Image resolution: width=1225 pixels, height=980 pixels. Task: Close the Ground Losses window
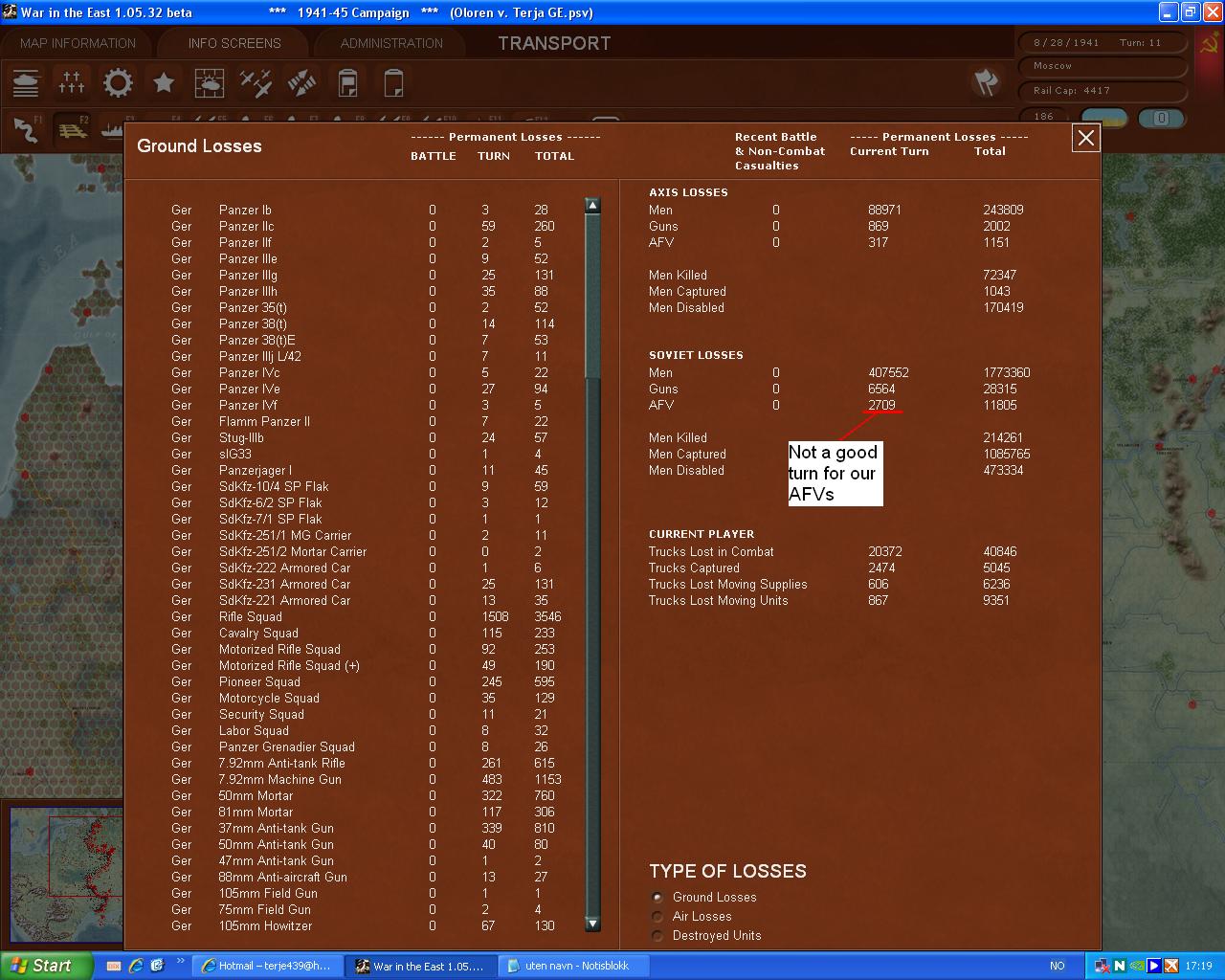pos(1086,139)
